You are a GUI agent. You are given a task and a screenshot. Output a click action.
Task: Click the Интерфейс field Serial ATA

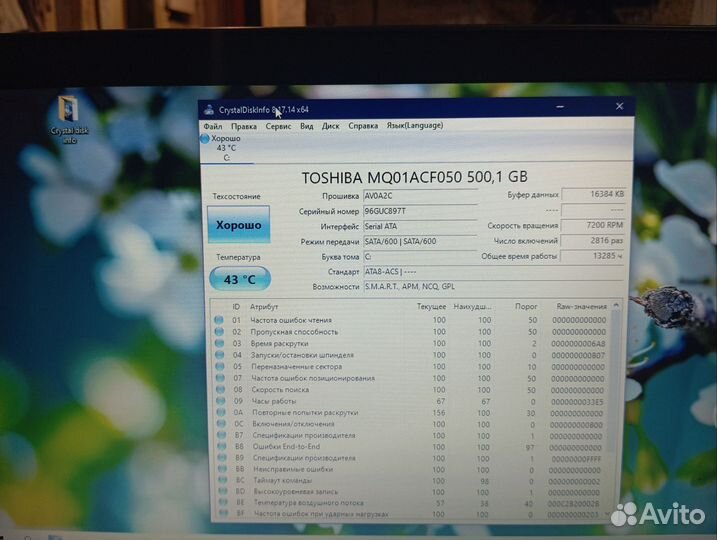420,226
